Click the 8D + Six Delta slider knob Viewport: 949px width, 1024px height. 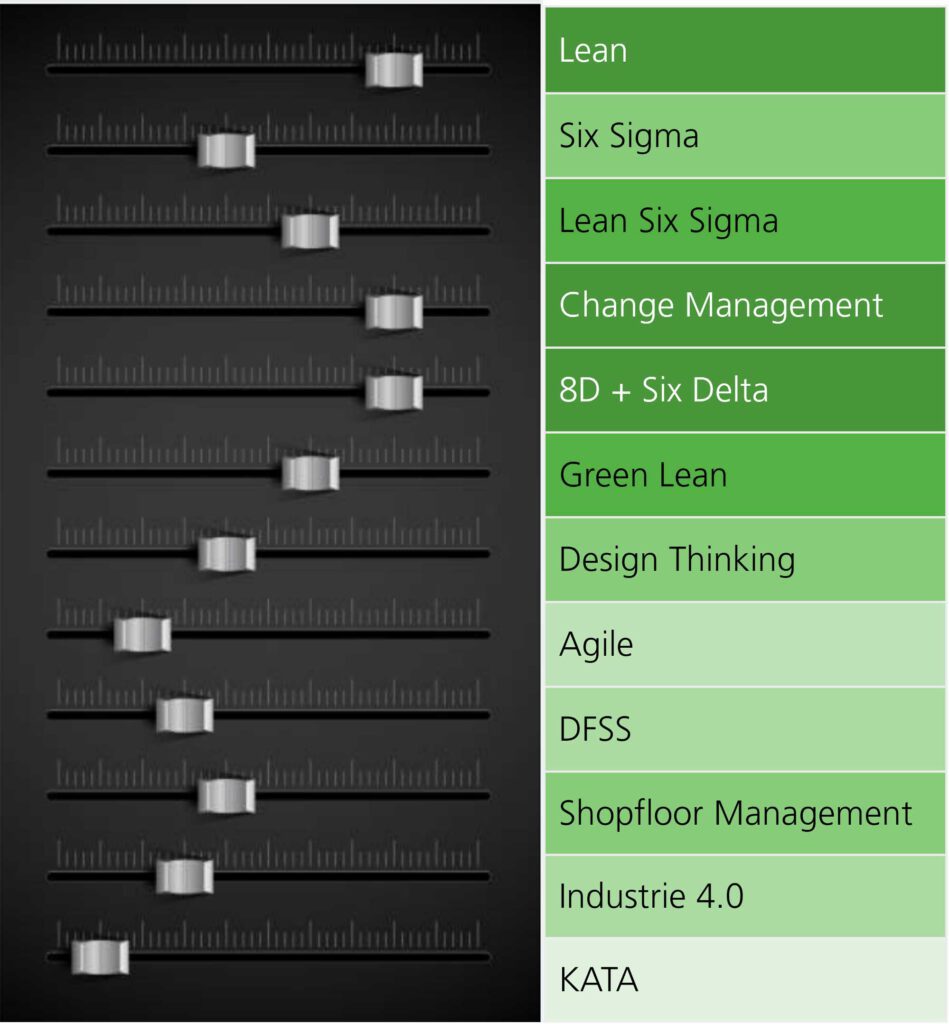pos(394,392)
